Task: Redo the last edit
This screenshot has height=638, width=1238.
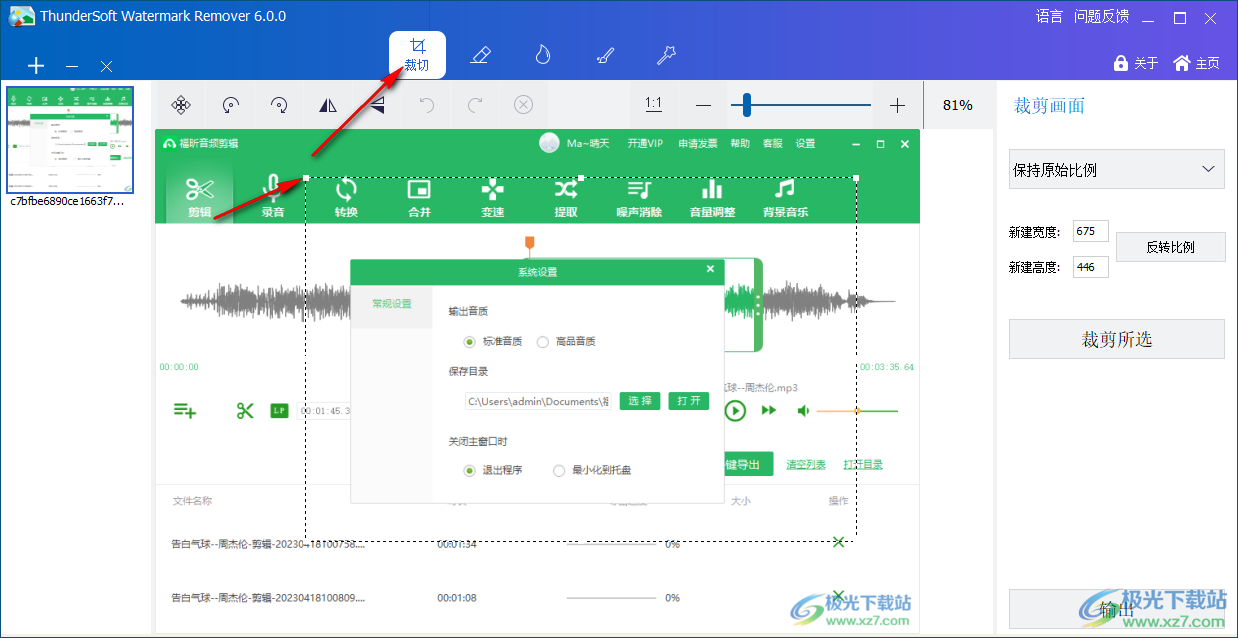Action: pos(475,105)
